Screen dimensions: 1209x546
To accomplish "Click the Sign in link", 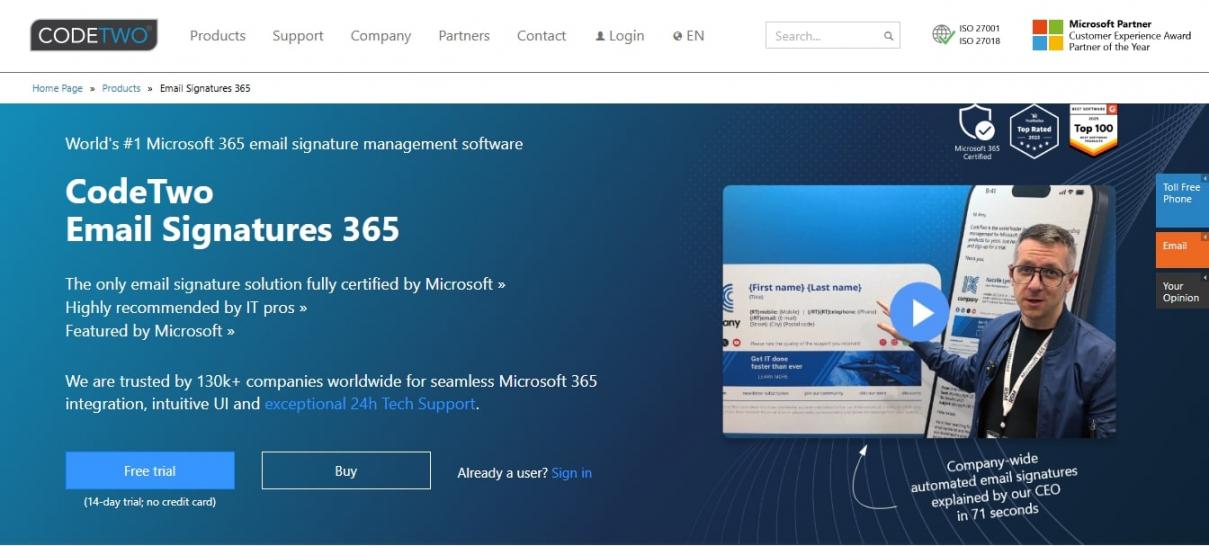I will pyautogui.click(x=571, y=473).
